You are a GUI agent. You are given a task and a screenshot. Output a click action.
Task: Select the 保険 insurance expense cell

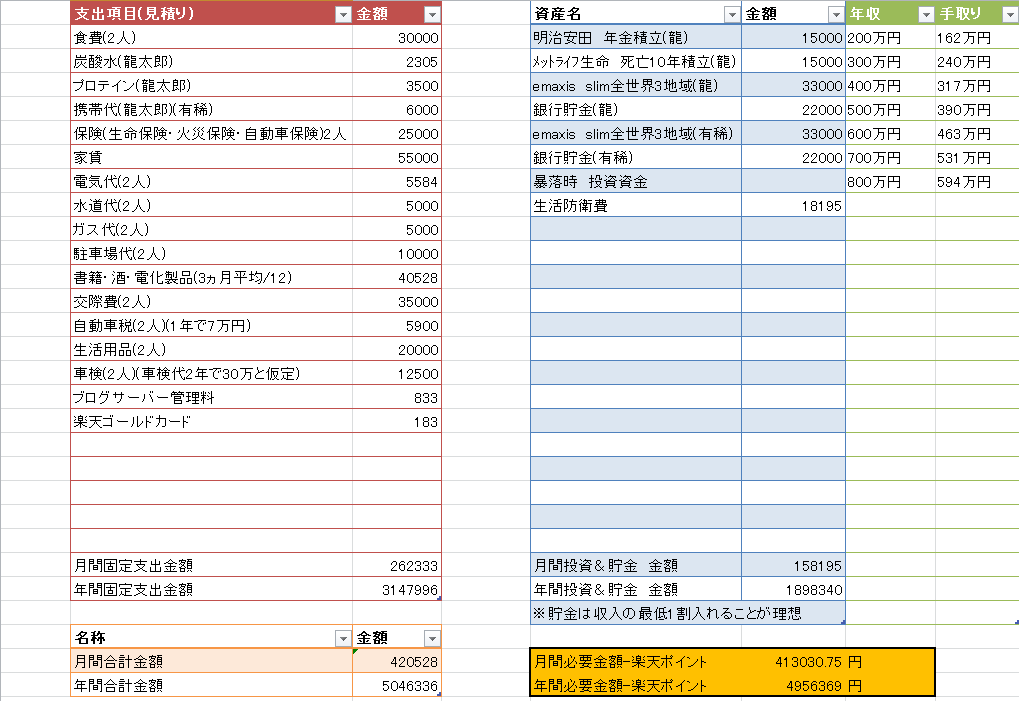click(x=211, y=134)
